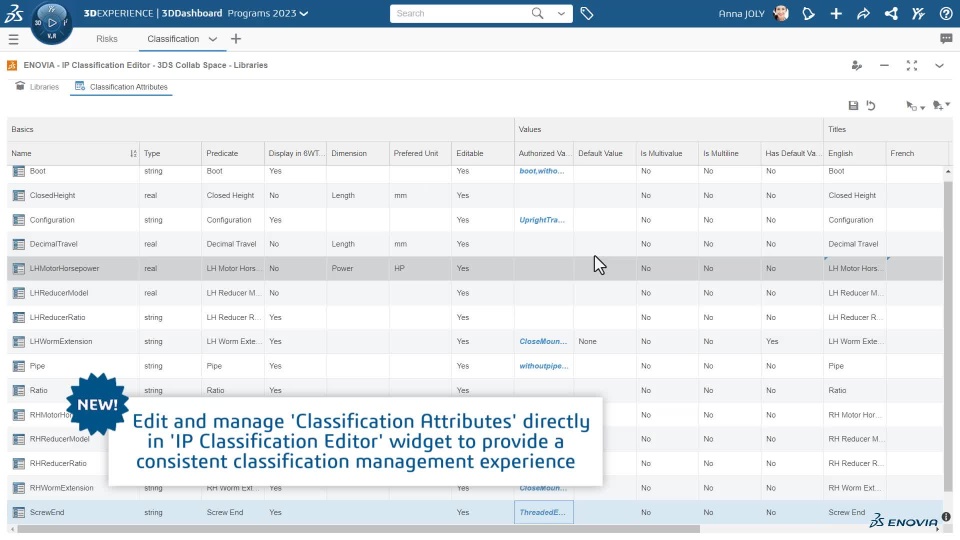Click the Boot row attribute icon
The image size is (960, 540).
pos(19,171)
